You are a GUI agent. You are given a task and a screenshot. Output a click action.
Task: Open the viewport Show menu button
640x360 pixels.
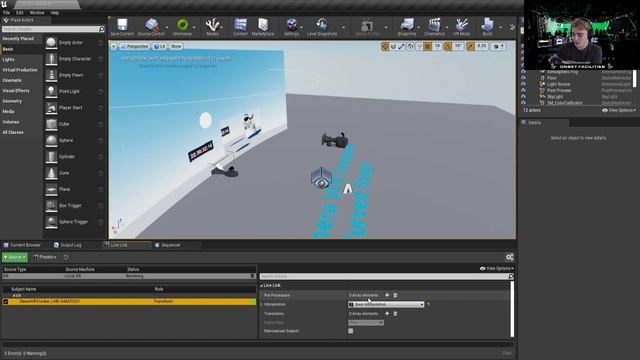click(x=176, y=47)
